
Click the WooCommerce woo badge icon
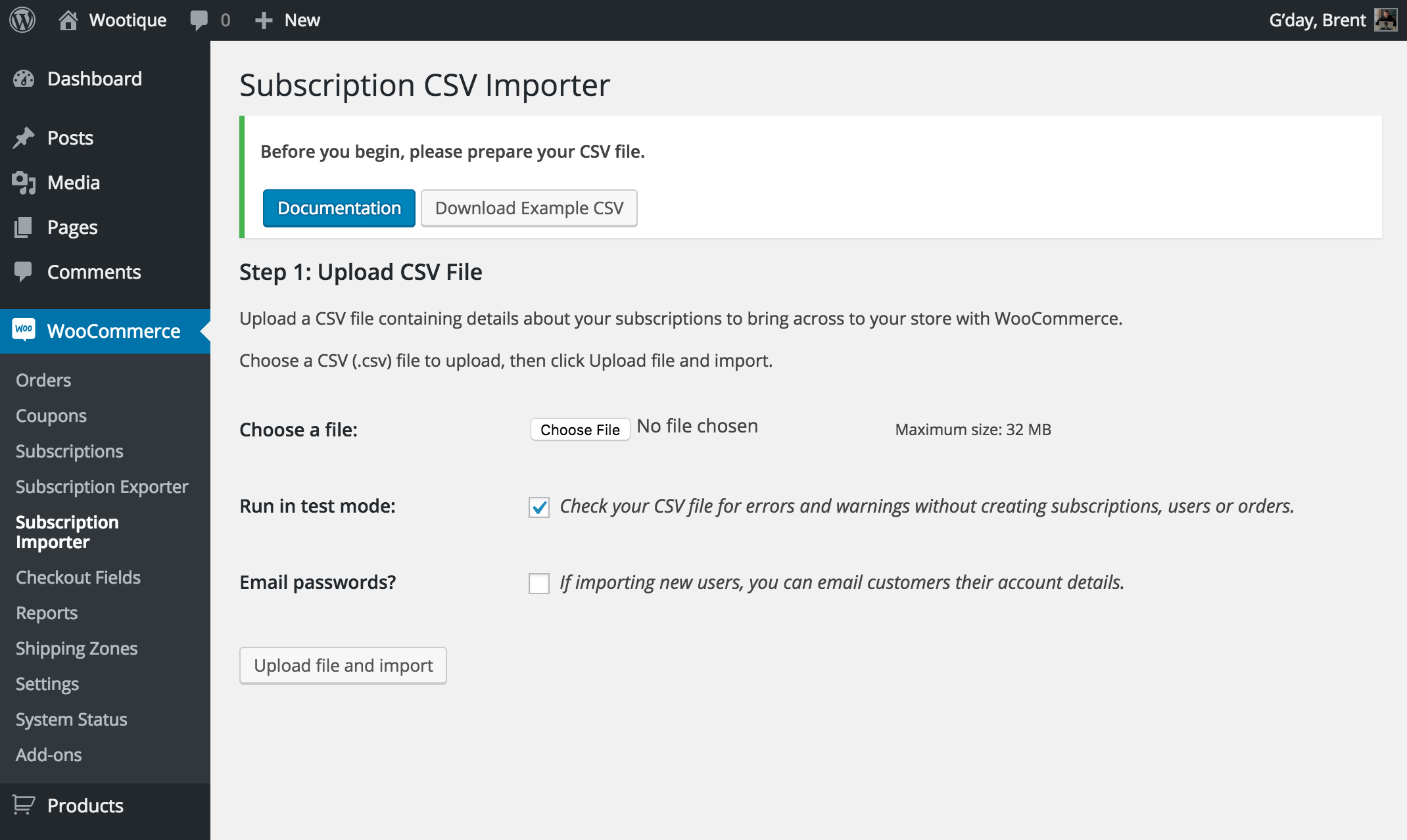point(24,330)
